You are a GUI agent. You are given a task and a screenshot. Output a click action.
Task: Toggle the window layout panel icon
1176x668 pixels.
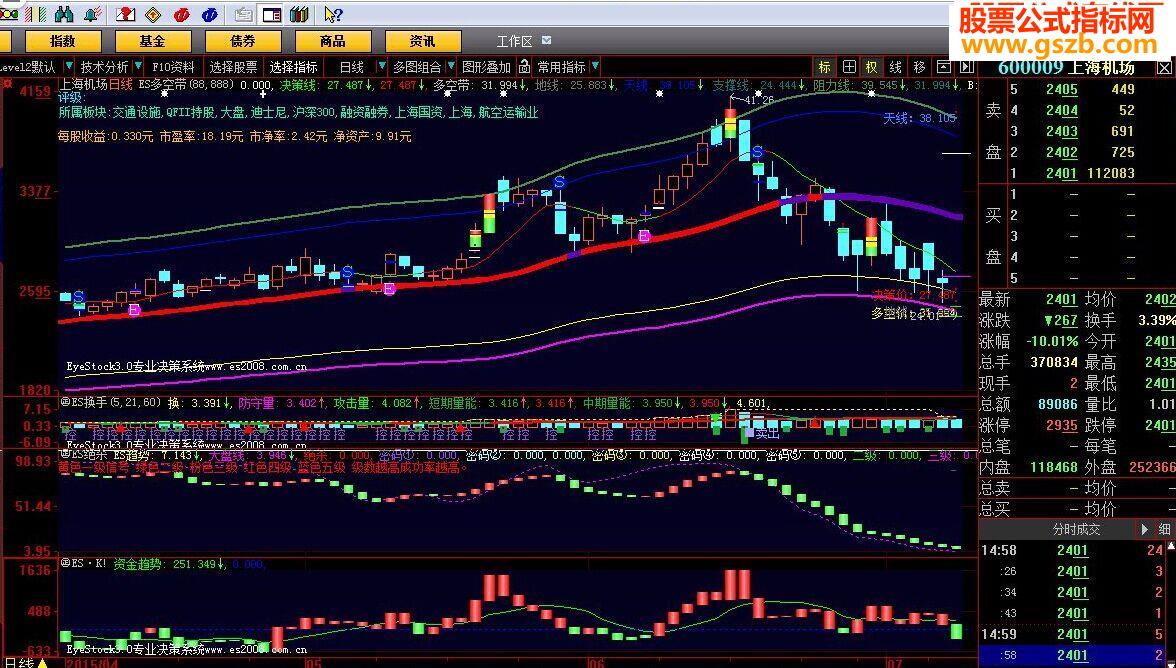pyautogui.click(x=271, y=14)
